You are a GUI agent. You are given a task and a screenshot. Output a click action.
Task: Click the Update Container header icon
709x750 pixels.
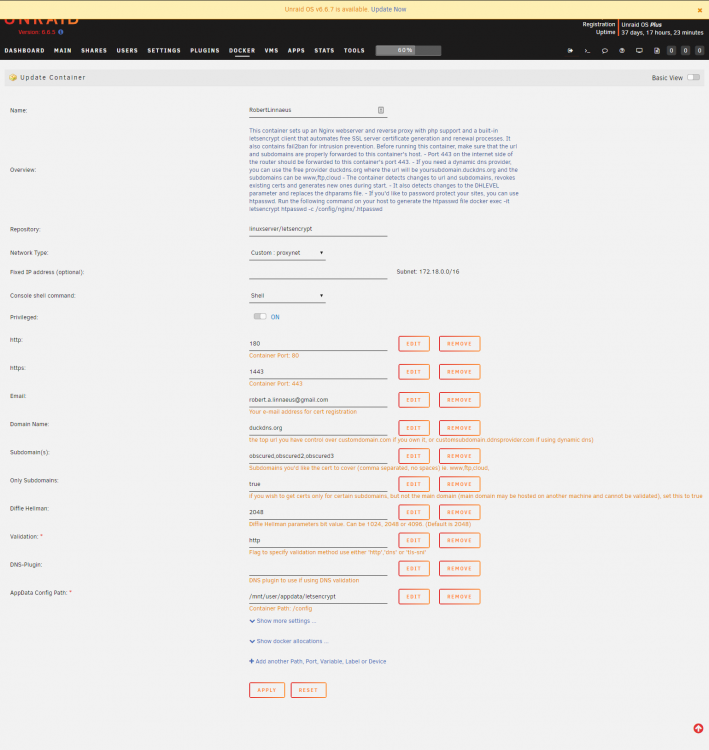click(x=13, y=77)
